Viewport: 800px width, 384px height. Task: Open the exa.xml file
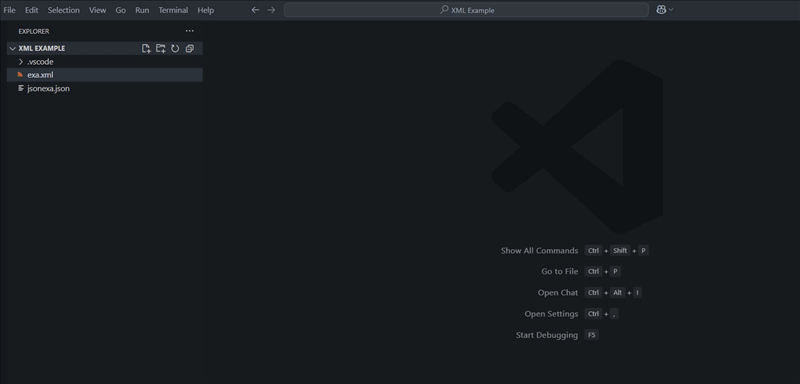[x=105, y=75]
